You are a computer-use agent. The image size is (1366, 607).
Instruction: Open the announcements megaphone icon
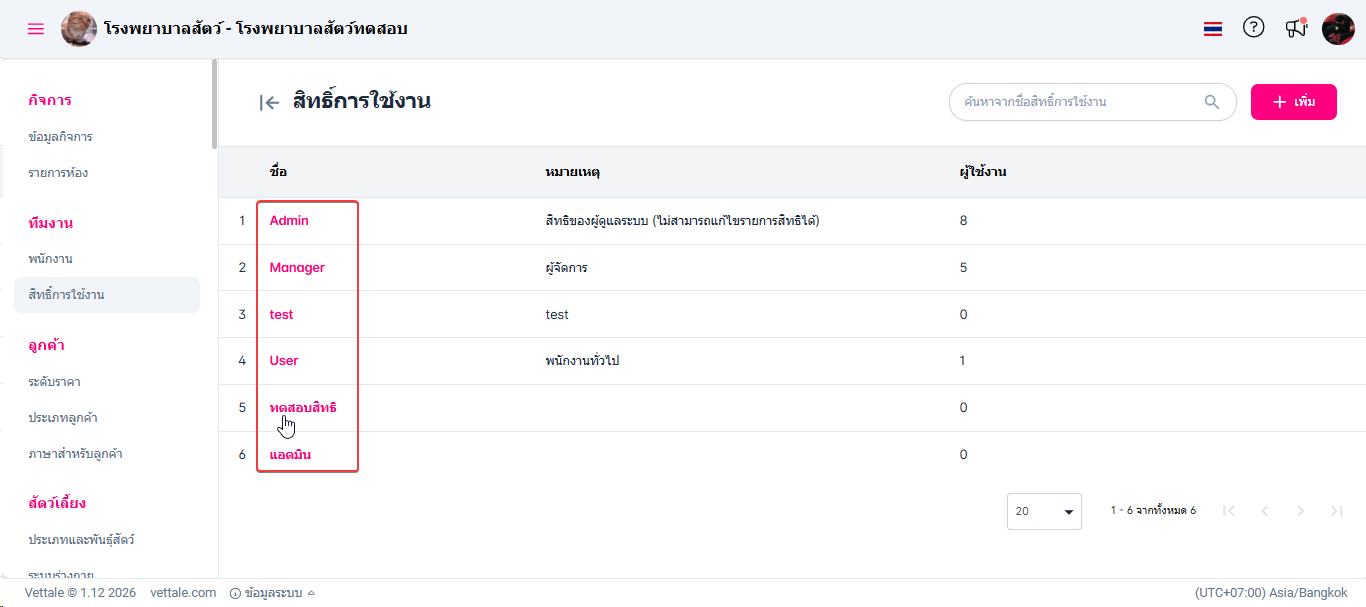[x=1296, y=28]
